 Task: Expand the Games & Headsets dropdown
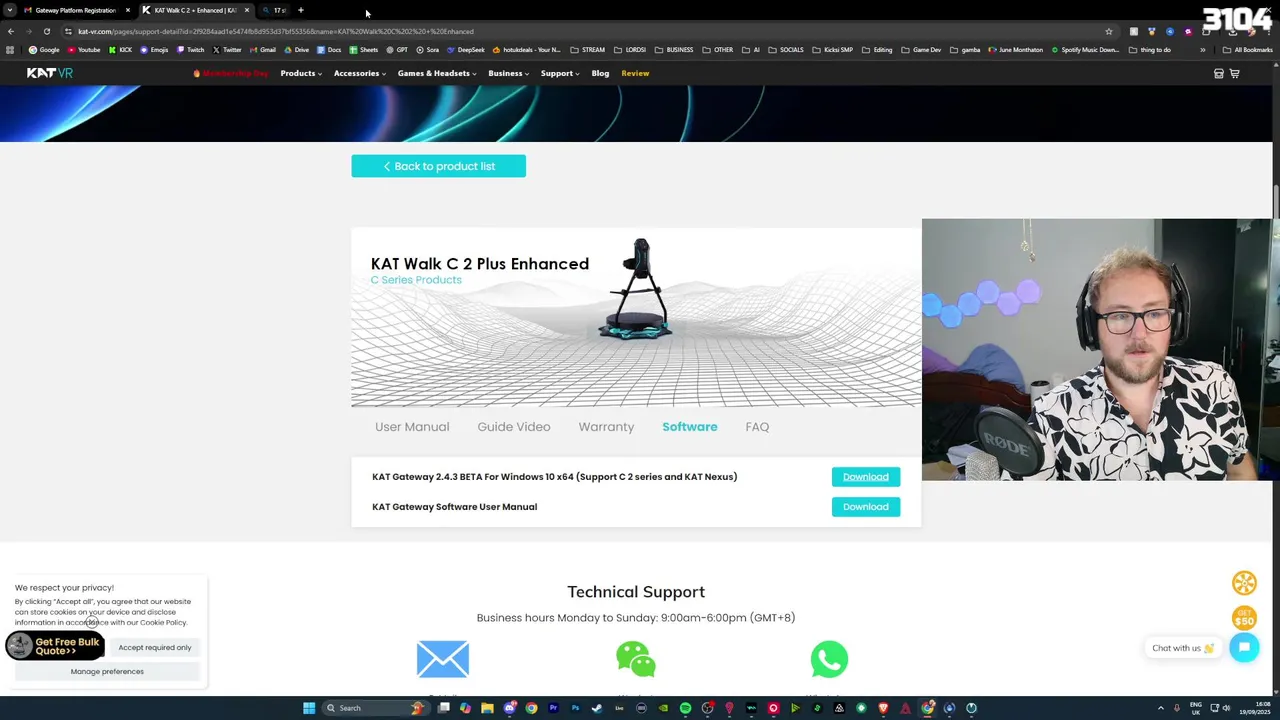(x=437, y=73)
